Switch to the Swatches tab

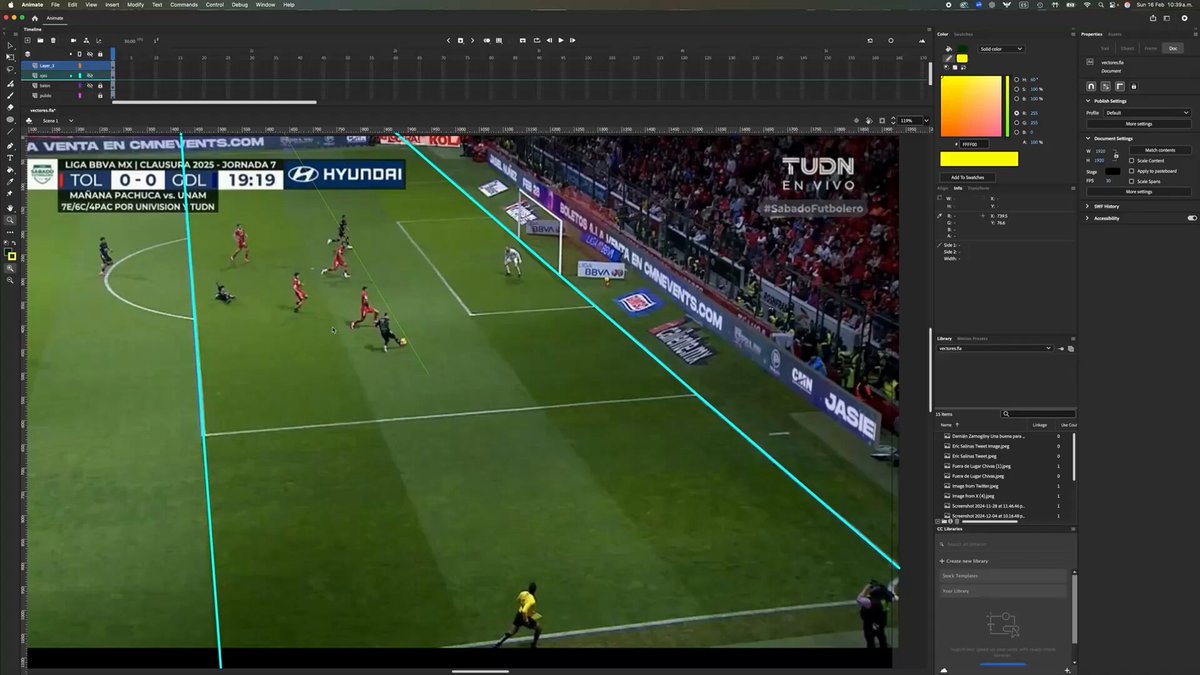coord(963,34)
